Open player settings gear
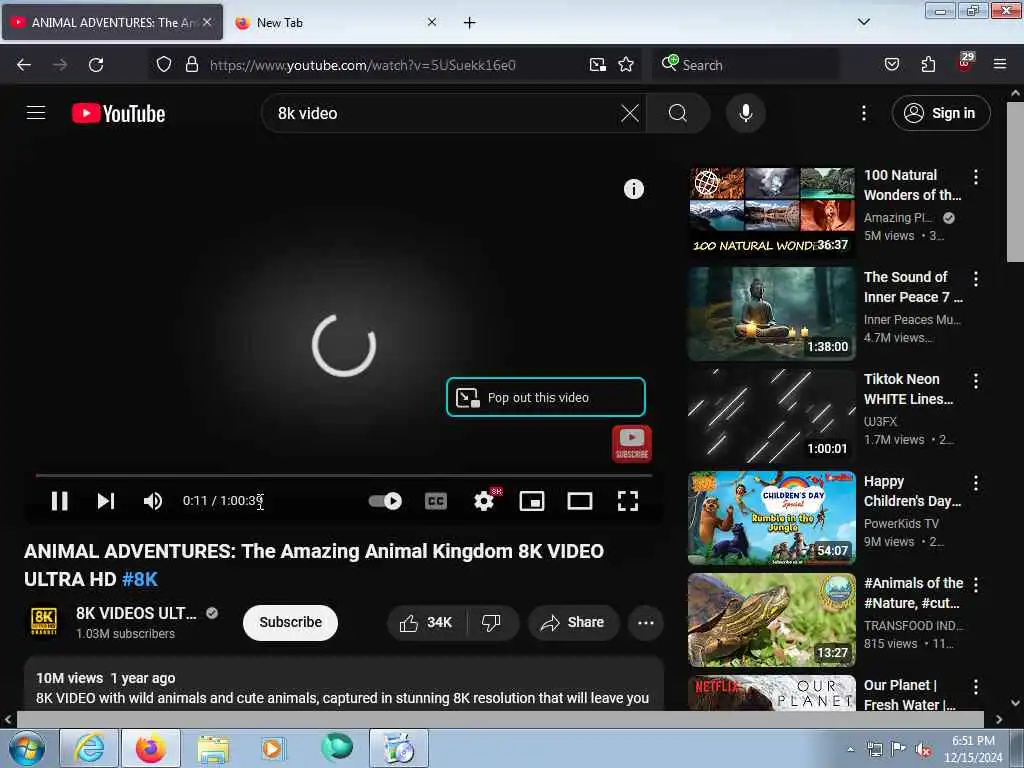 pos(484,501)
